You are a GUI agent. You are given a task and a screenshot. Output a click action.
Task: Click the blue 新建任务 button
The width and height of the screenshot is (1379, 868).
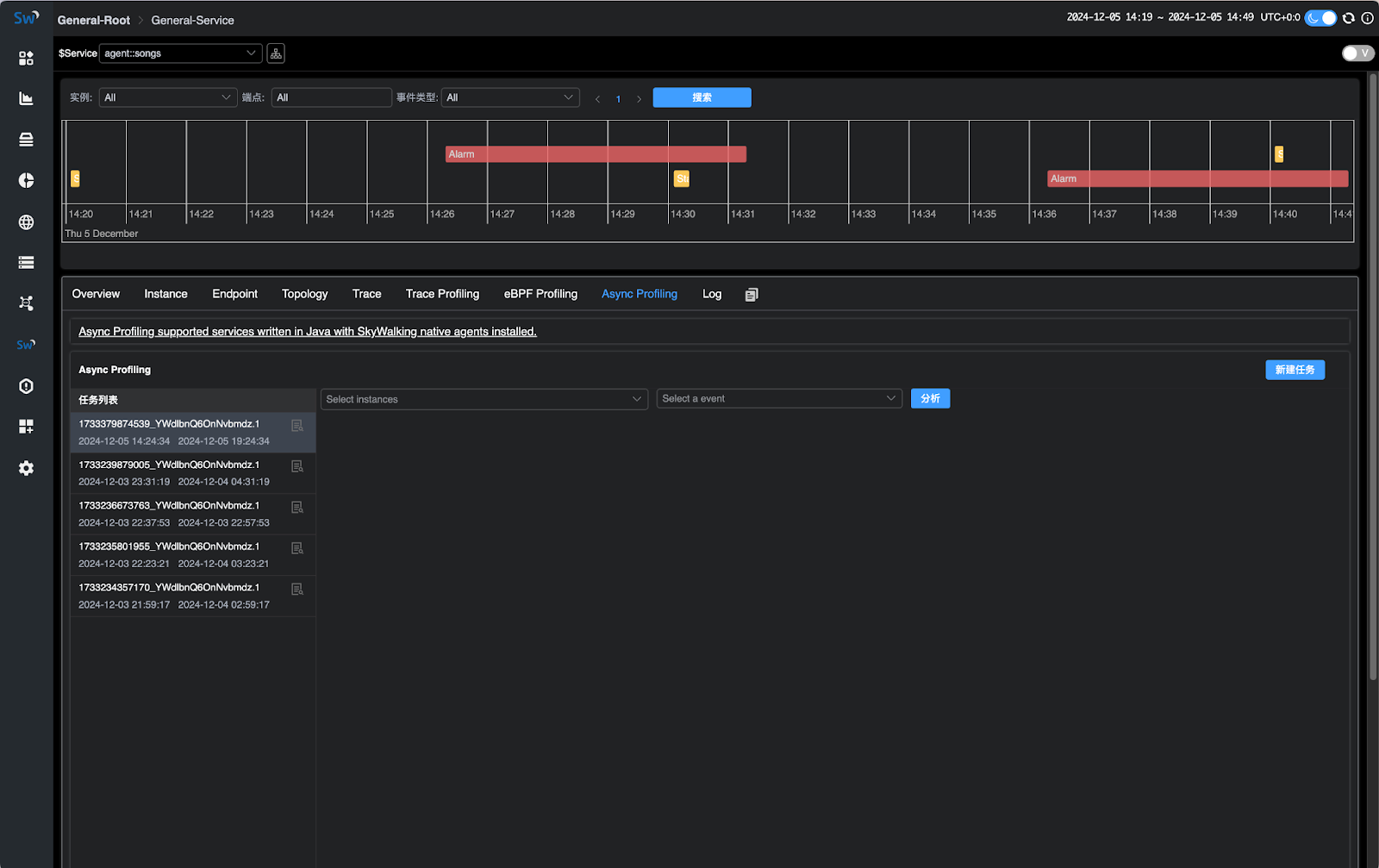click(1295, 370)
